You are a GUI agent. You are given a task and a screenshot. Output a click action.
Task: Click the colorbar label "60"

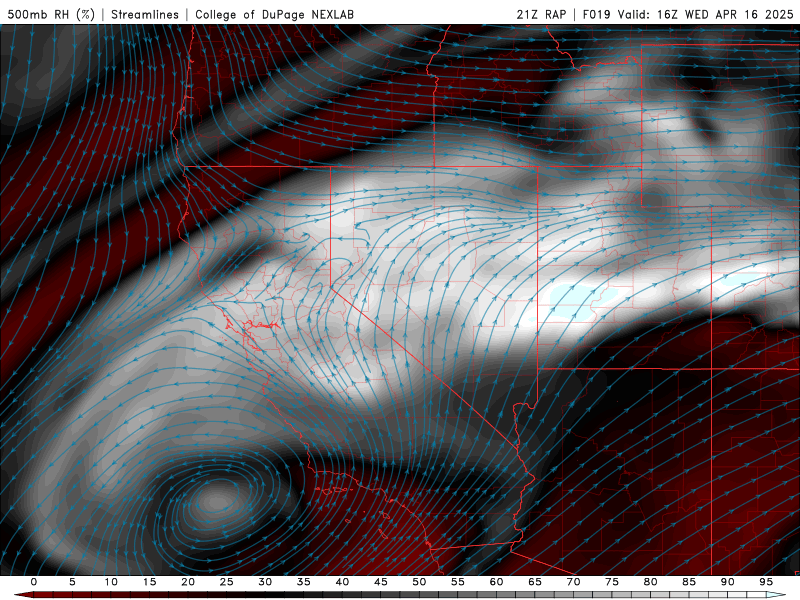496,582
